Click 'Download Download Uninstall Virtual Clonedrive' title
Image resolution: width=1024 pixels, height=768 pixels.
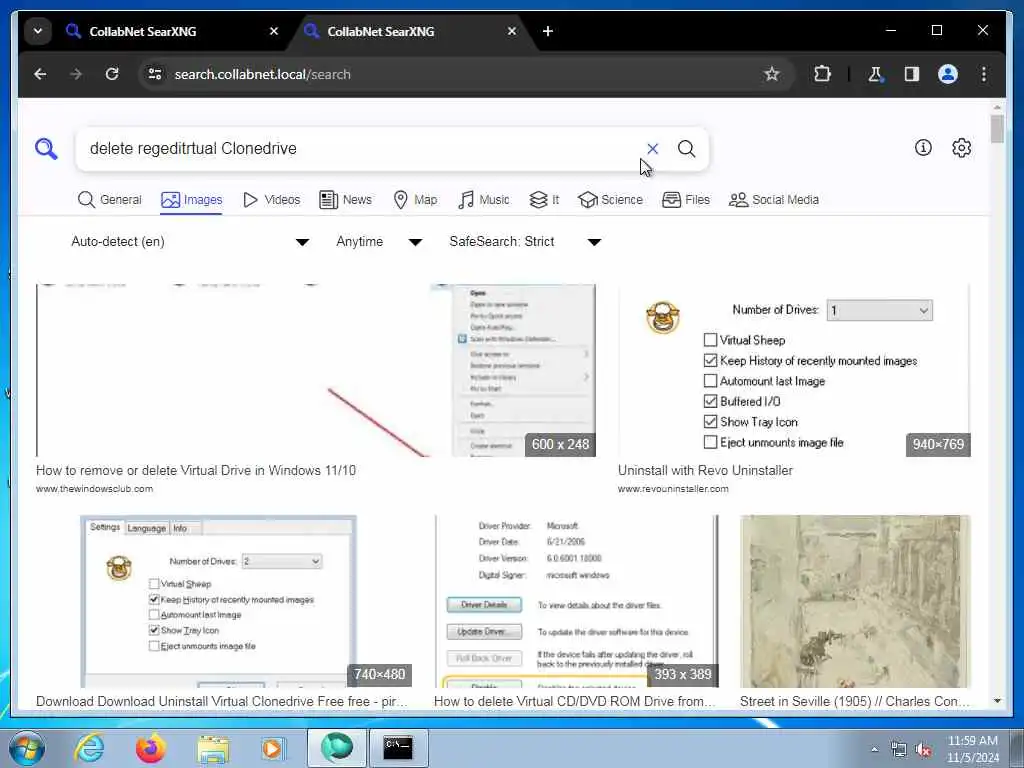(222, 701)
